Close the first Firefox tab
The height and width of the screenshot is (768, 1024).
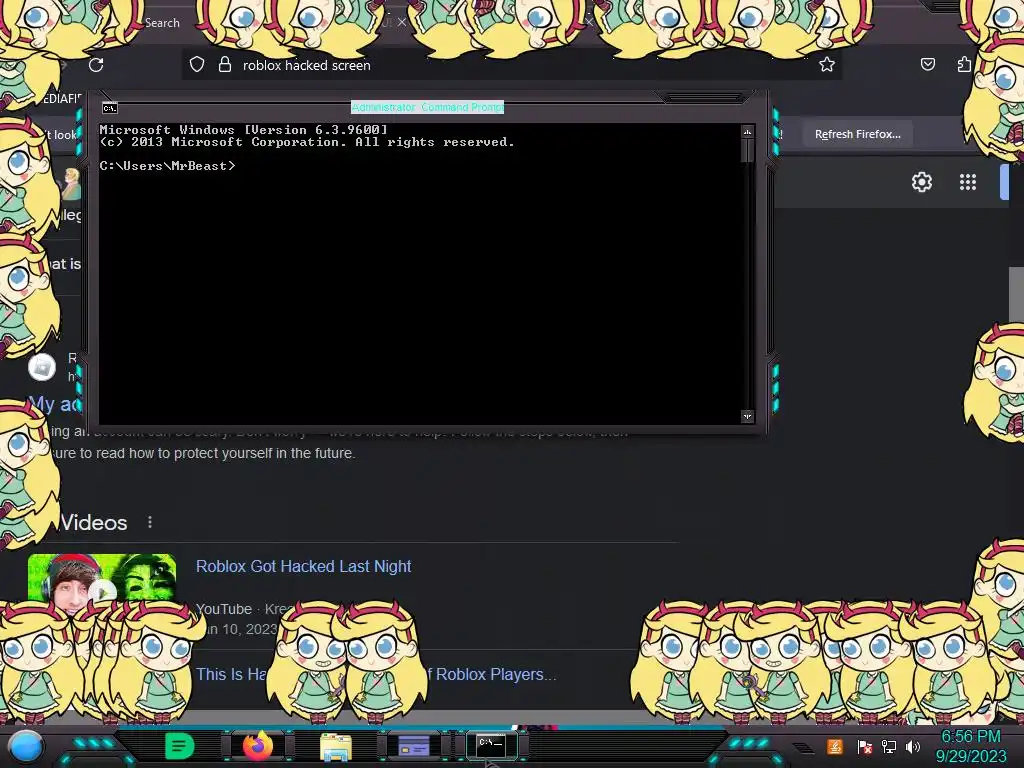click(402, 22)
